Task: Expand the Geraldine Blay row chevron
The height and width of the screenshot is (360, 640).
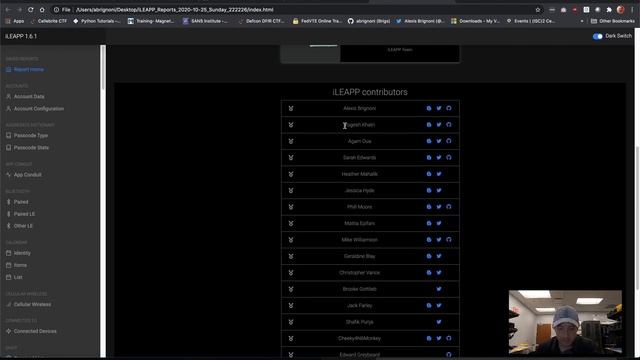Action: (x=291, y=256)
